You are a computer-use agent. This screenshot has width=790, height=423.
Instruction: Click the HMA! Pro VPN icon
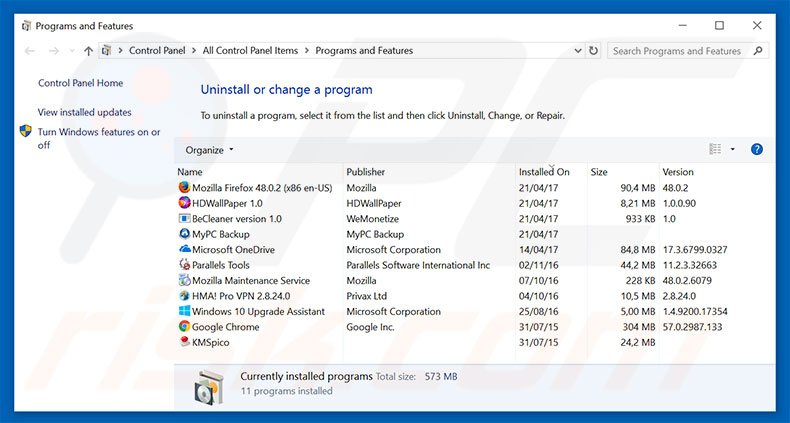[x=184, y=296]
